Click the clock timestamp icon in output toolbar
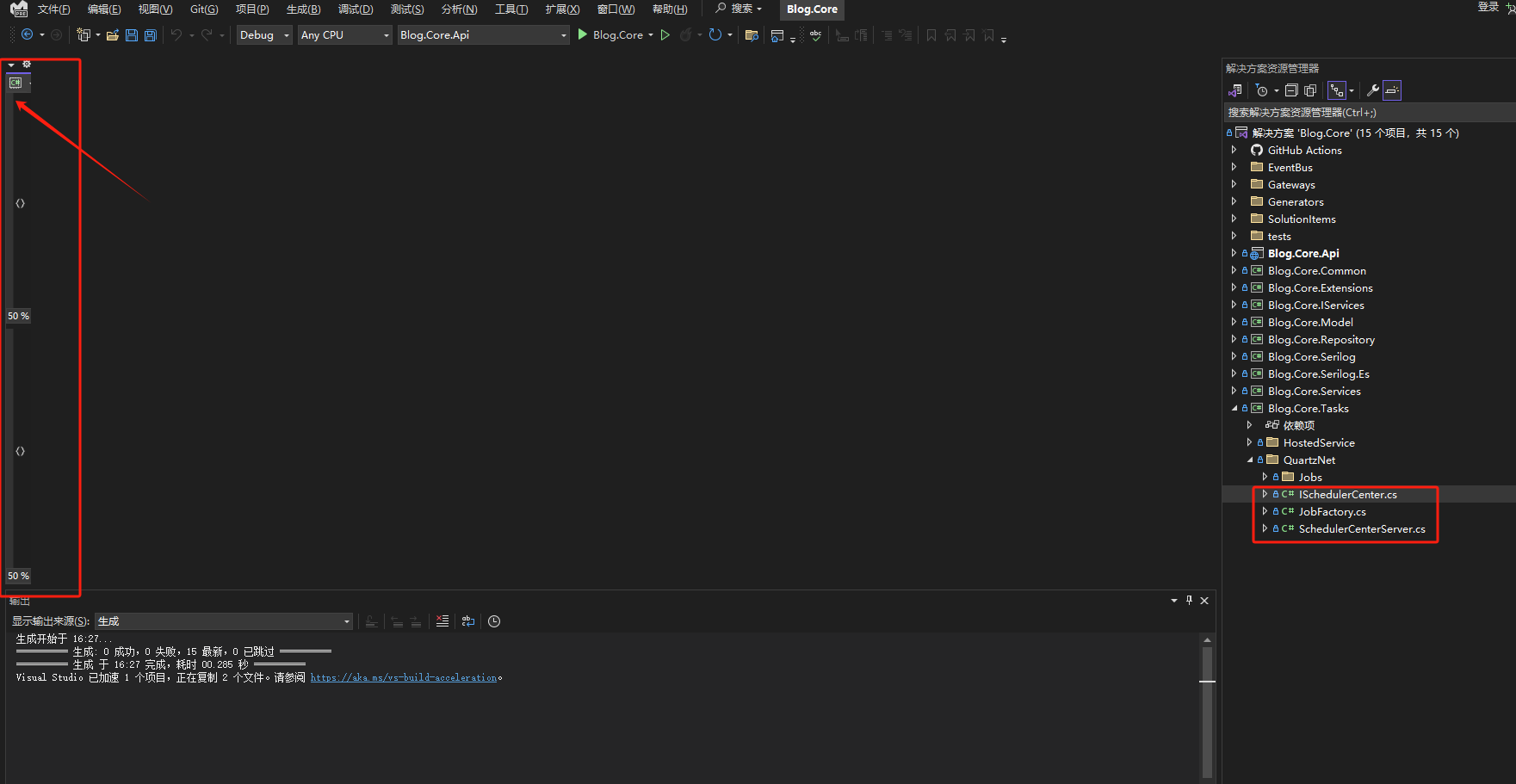 494,621
